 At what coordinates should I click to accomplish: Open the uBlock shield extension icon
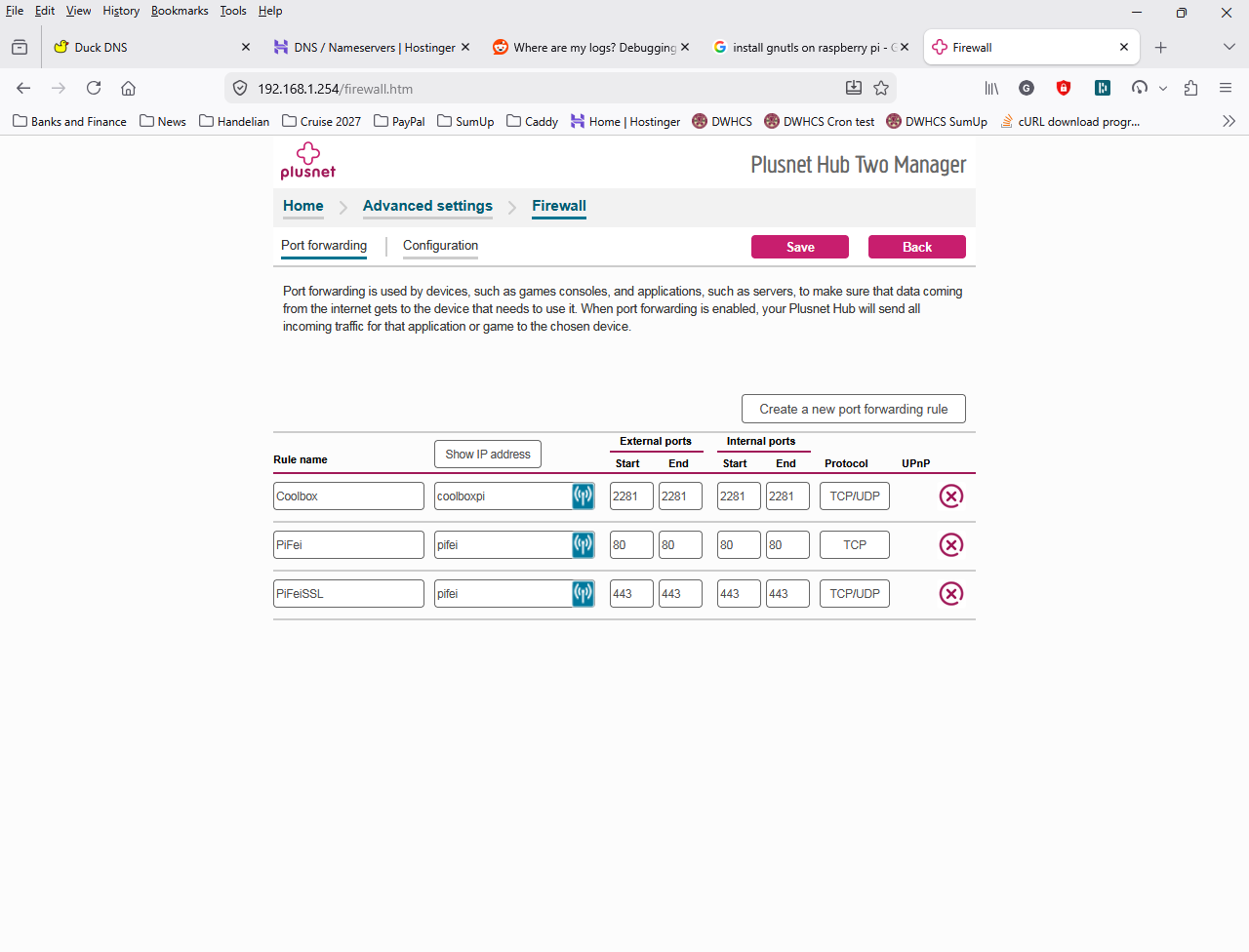(1064, 89)
